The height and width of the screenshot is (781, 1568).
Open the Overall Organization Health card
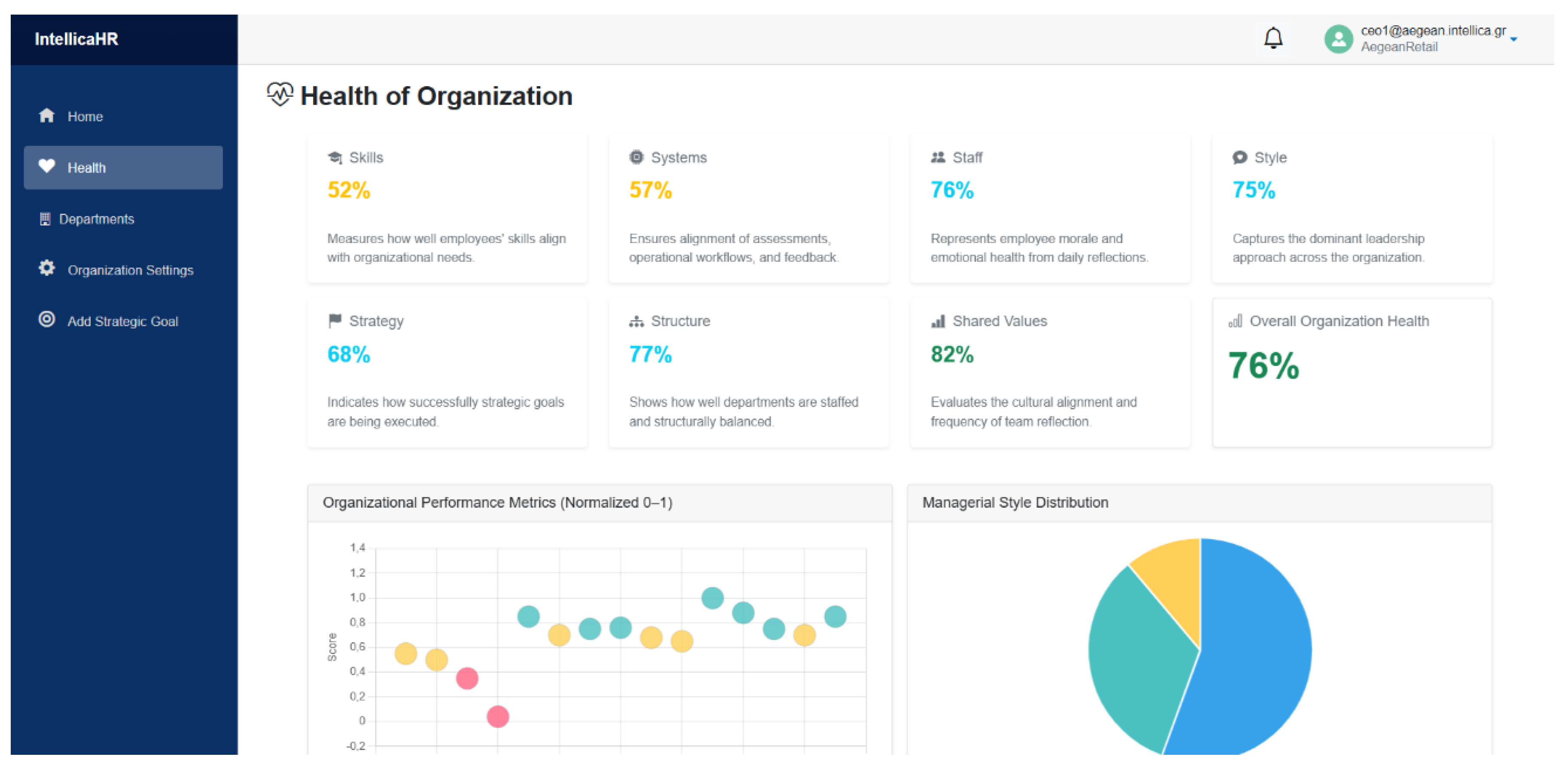coord(1352,373)
